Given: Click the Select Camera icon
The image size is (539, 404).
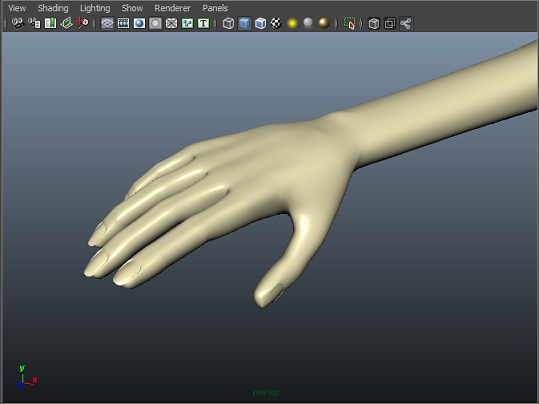Looking at the screenshot, I should pos(18,23).
